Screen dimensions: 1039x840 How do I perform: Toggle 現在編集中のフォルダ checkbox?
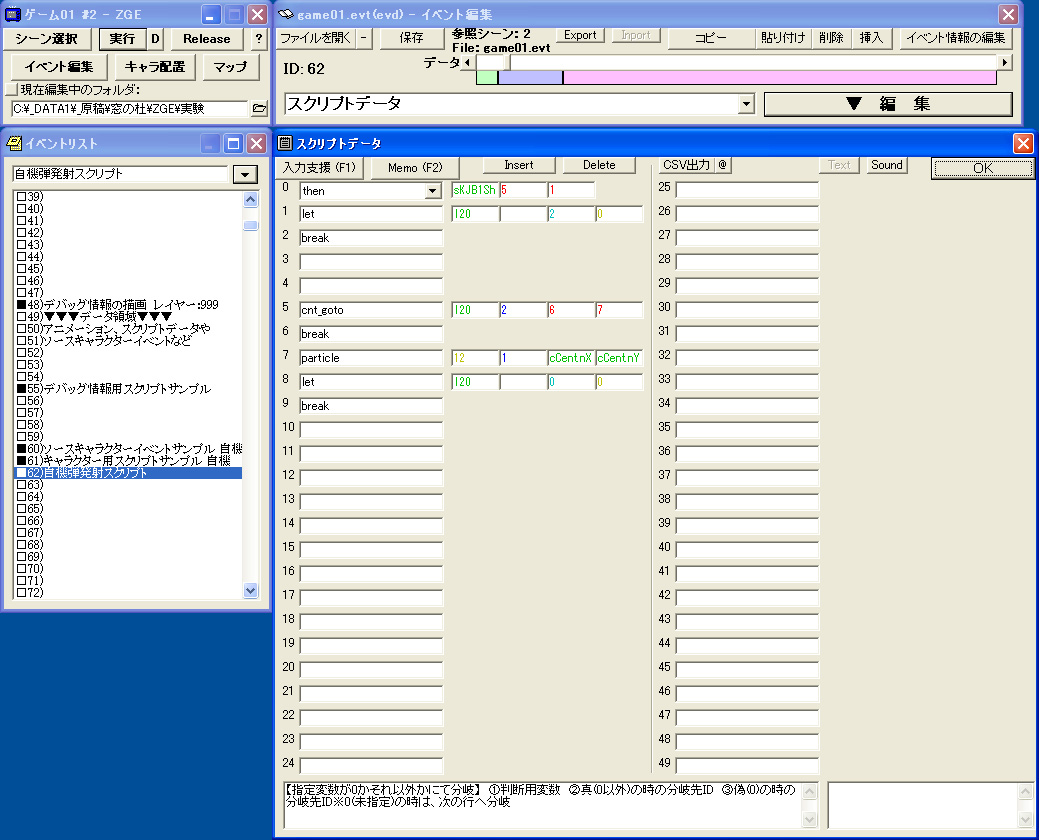click(x=11, y=89)
